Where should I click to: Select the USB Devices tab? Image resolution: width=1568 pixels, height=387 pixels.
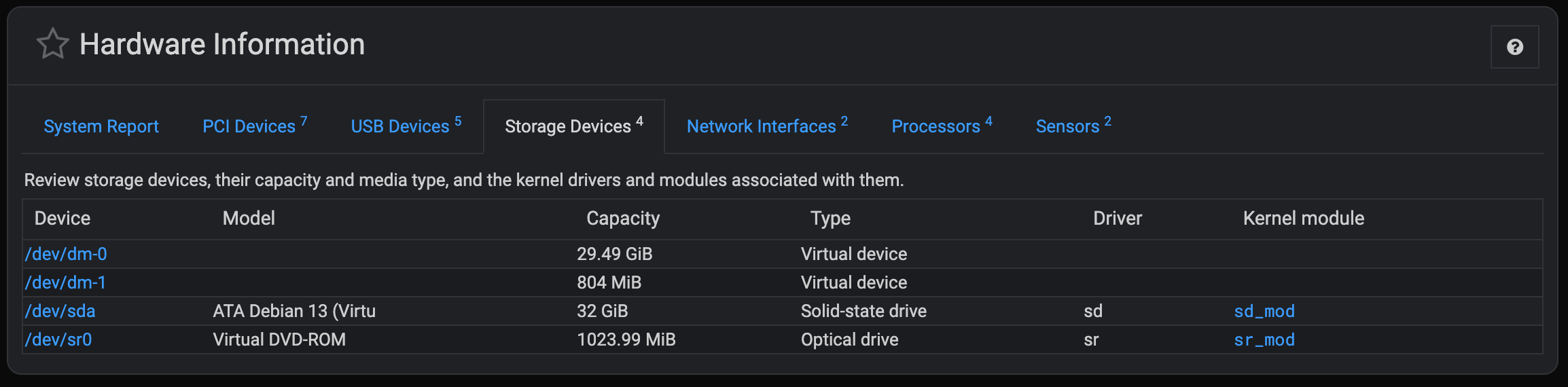pyautogui.click(x=406, y=126)
